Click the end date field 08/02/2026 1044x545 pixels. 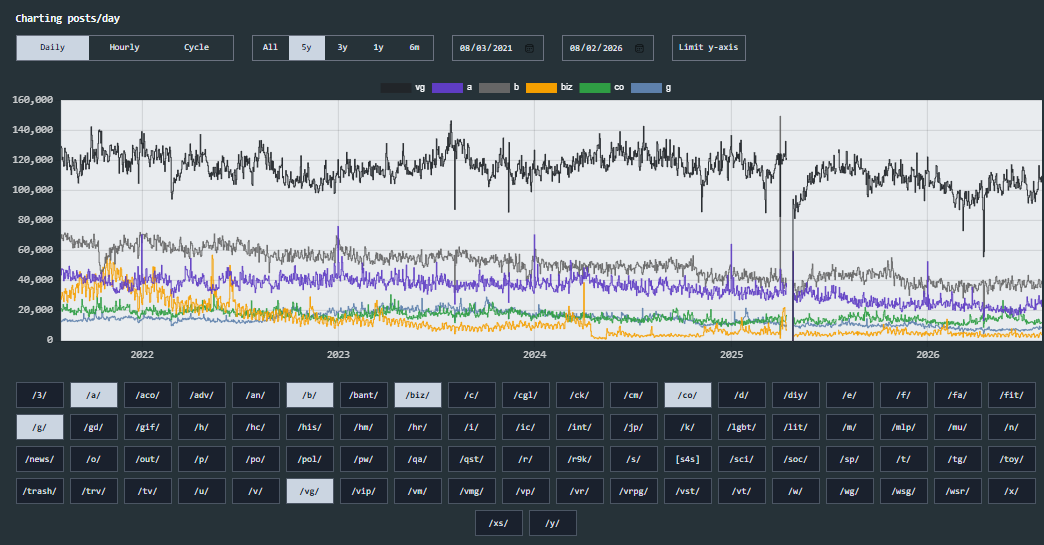608,48
